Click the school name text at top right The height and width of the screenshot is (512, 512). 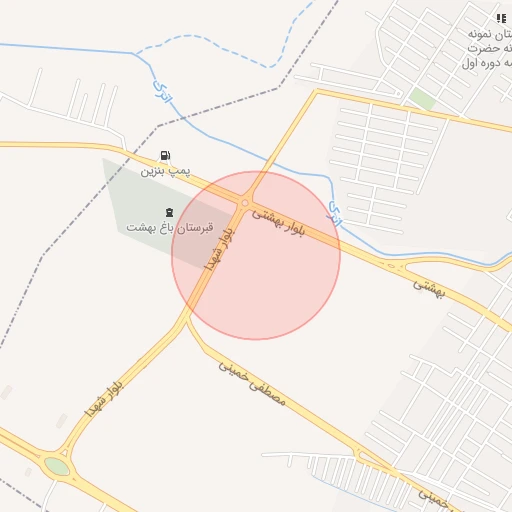pyautogui.click(x=489, y=49)
